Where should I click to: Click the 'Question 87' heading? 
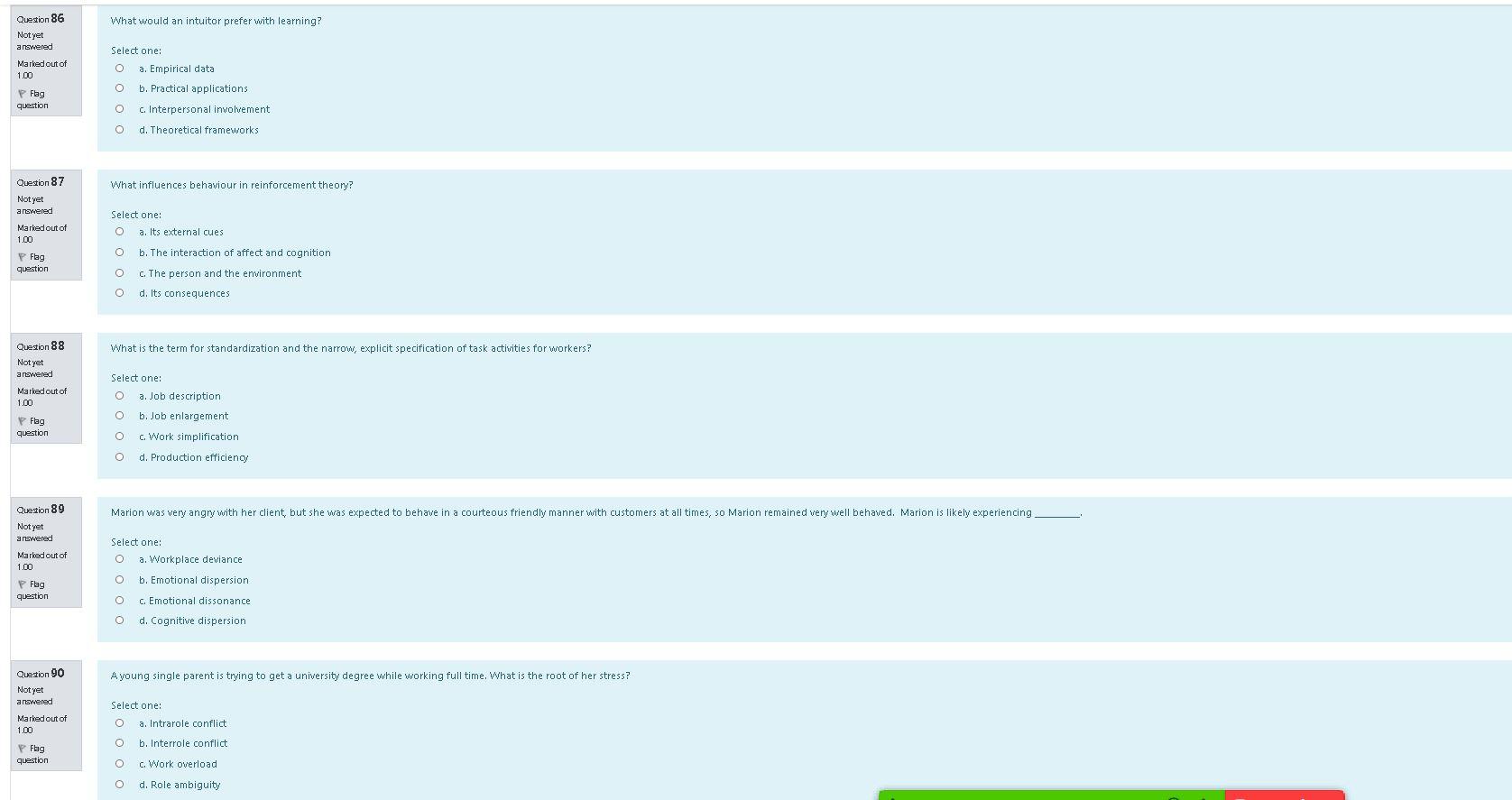[x=41, y=182]
